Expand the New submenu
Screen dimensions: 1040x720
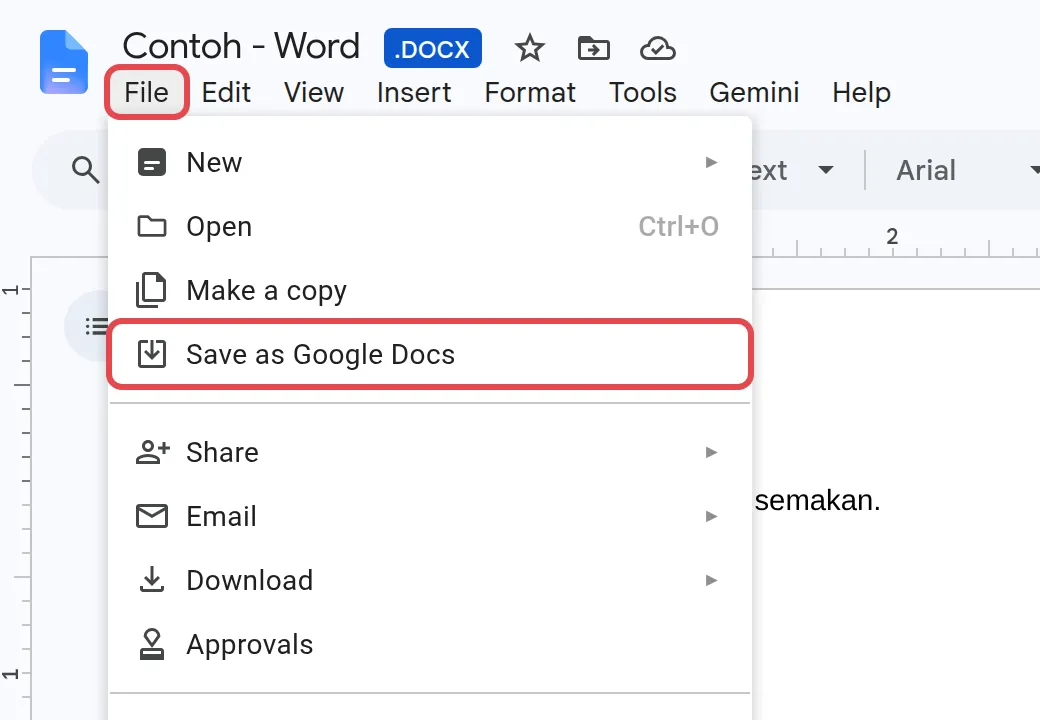(430, 162)
